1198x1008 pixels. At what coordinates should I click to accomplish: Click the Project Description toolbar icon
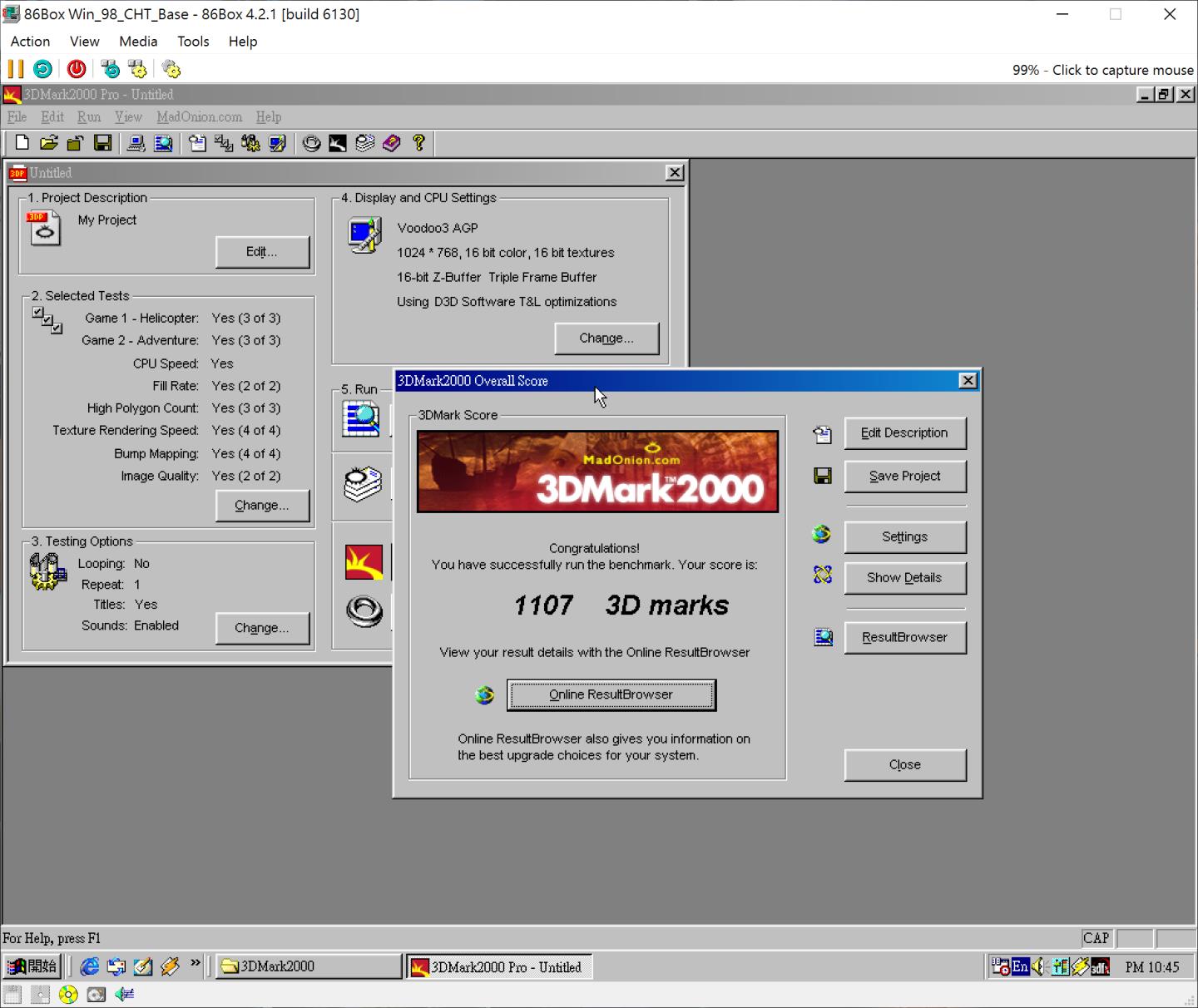197,143
